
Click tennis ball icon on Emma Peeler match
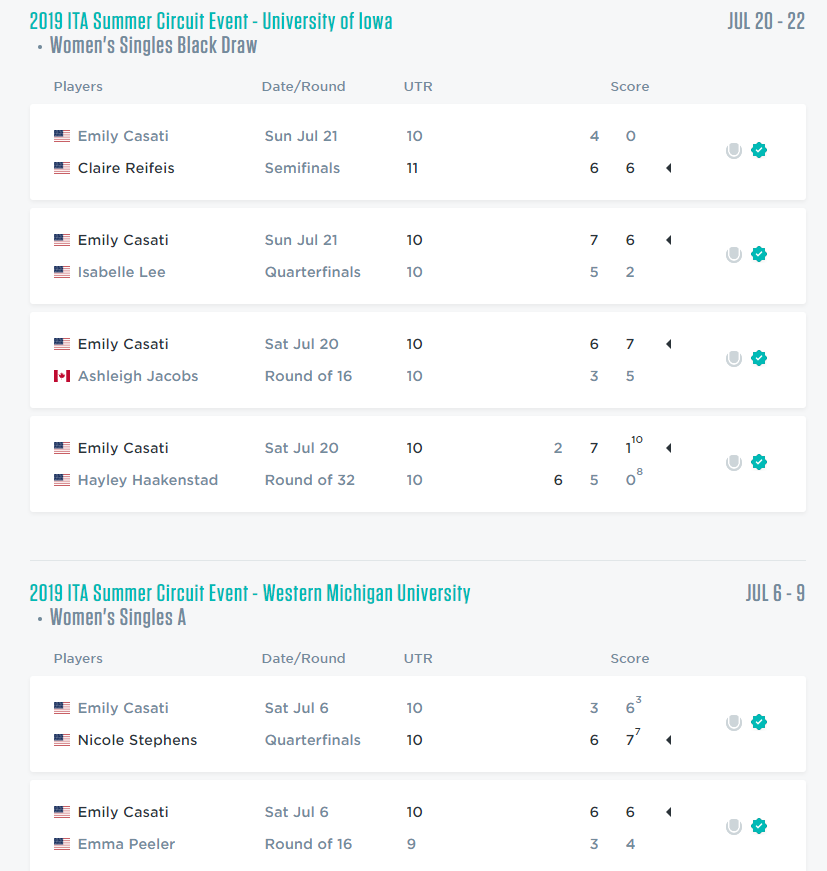pos(734,827)
